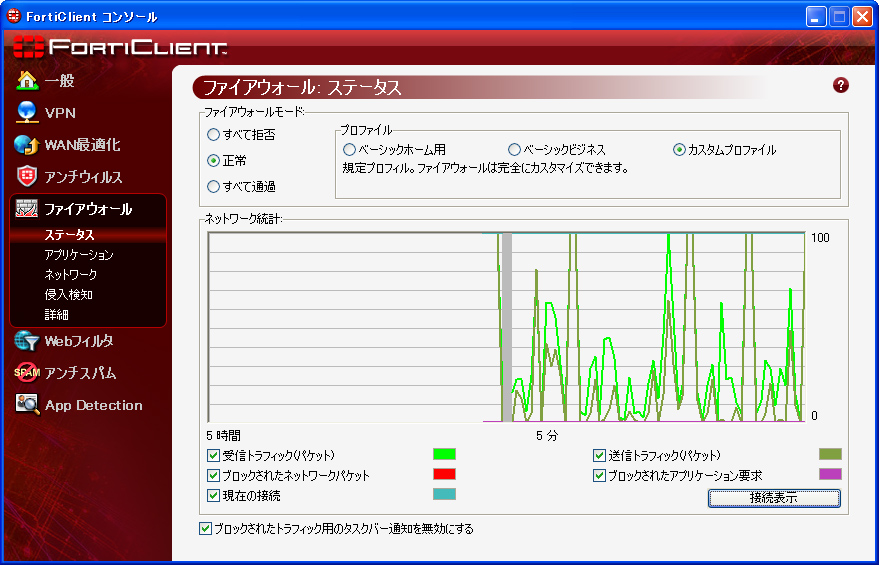879x565 pixels.
Task: Click the 一般 home icon
Action: coord(27,81)
